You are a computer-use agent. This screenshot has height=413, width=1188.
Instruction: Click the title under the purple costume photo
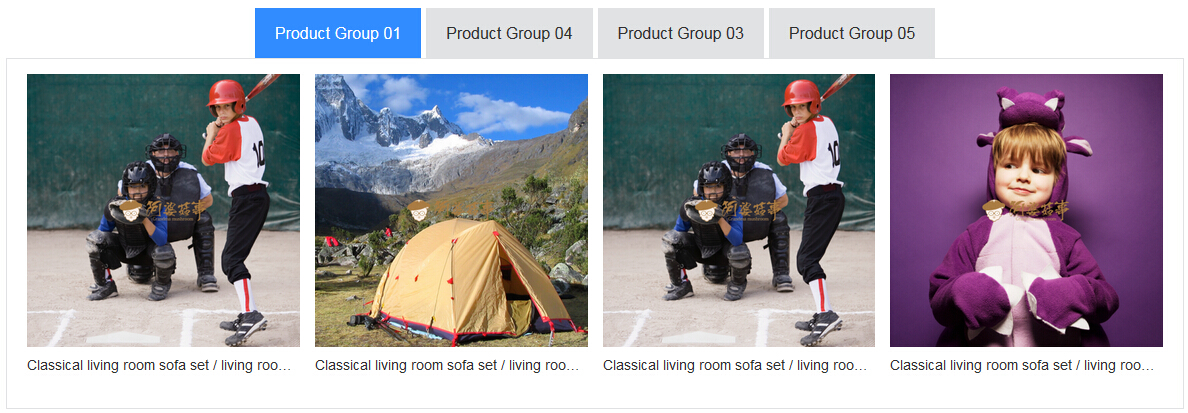pyautogui.click(x=1022, y=365)
